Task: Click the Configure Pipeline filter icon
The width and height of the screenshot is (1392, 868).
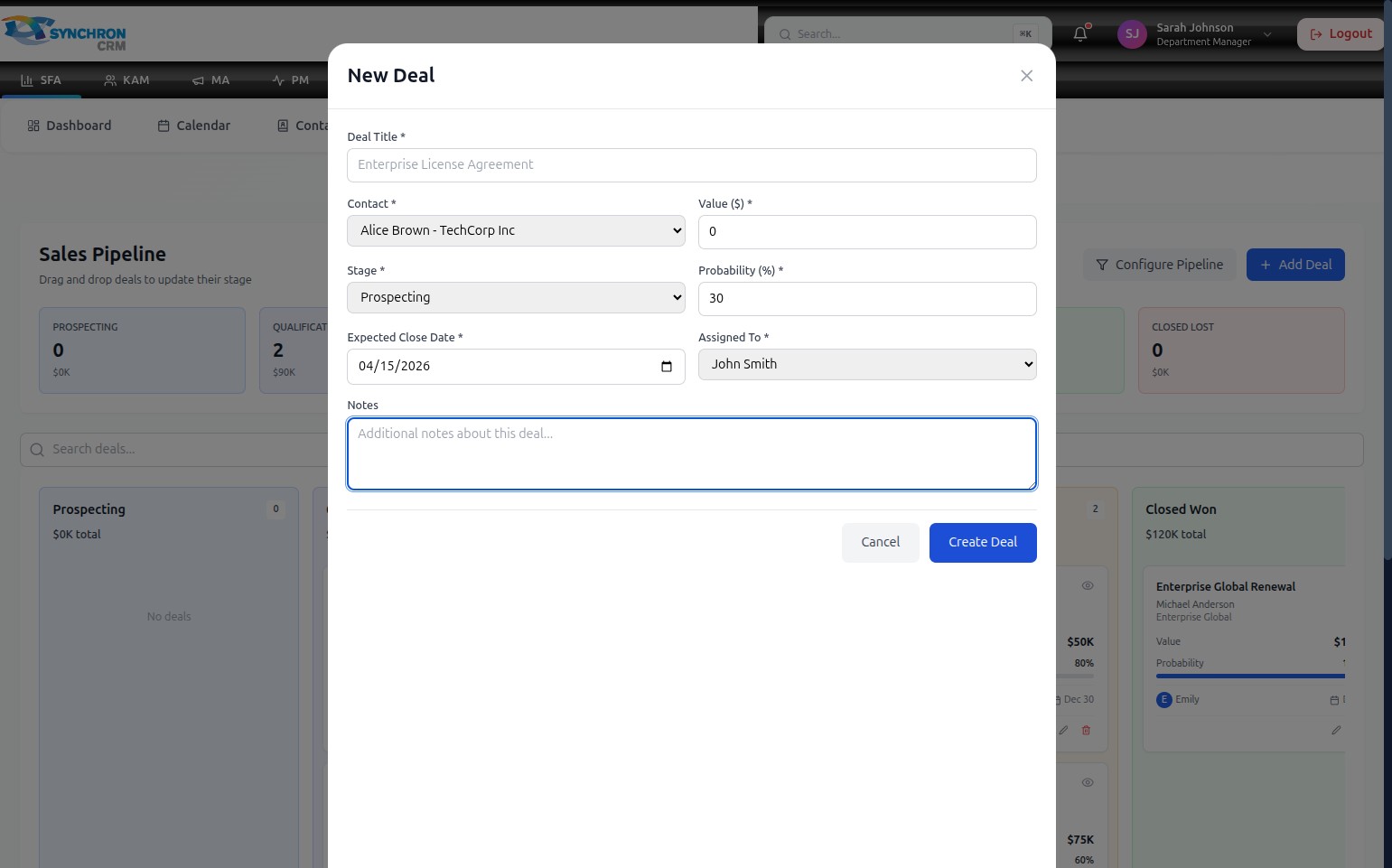Action: [1102, 265]
